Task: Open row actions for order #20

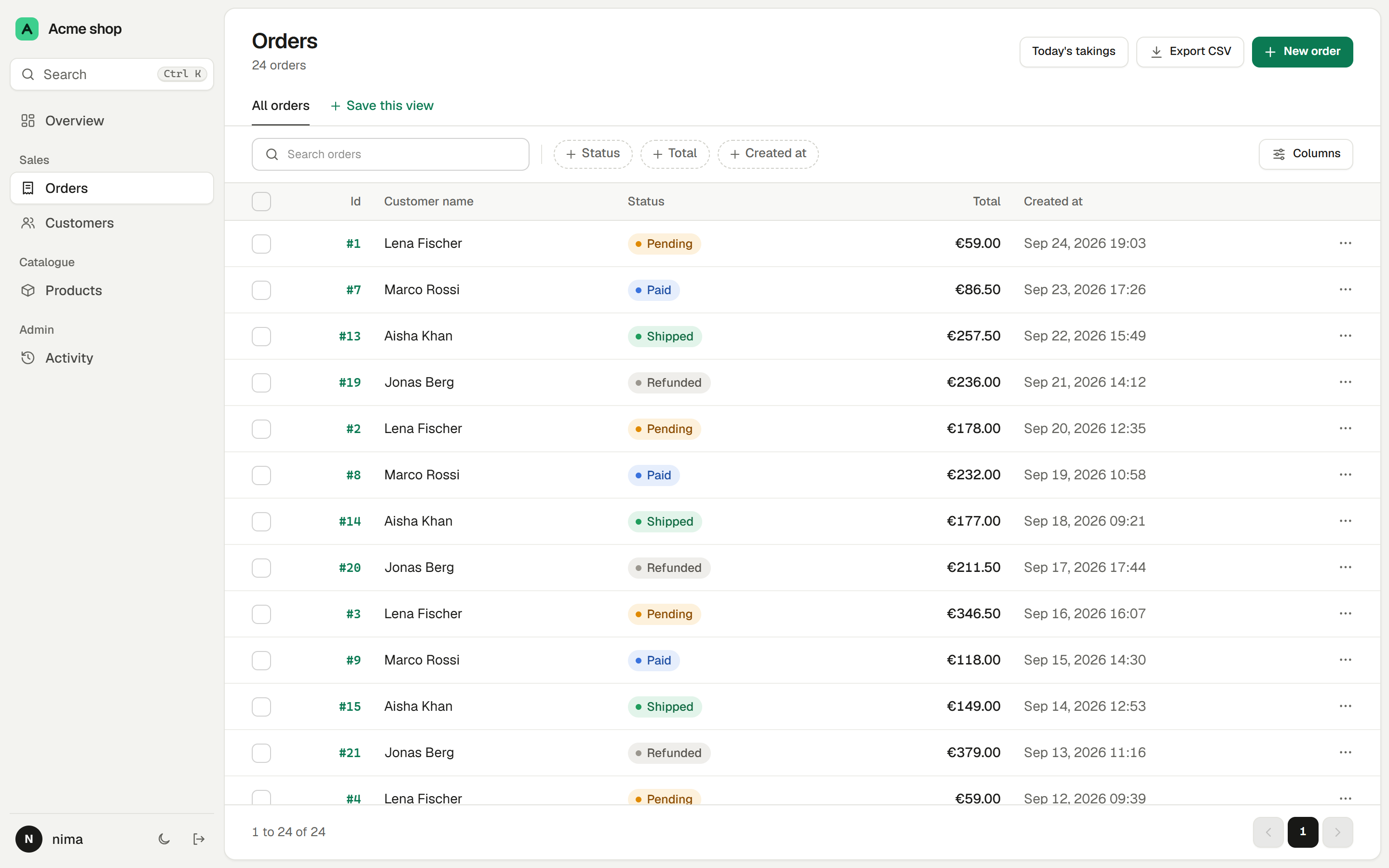Action: tap(1346, 567)
